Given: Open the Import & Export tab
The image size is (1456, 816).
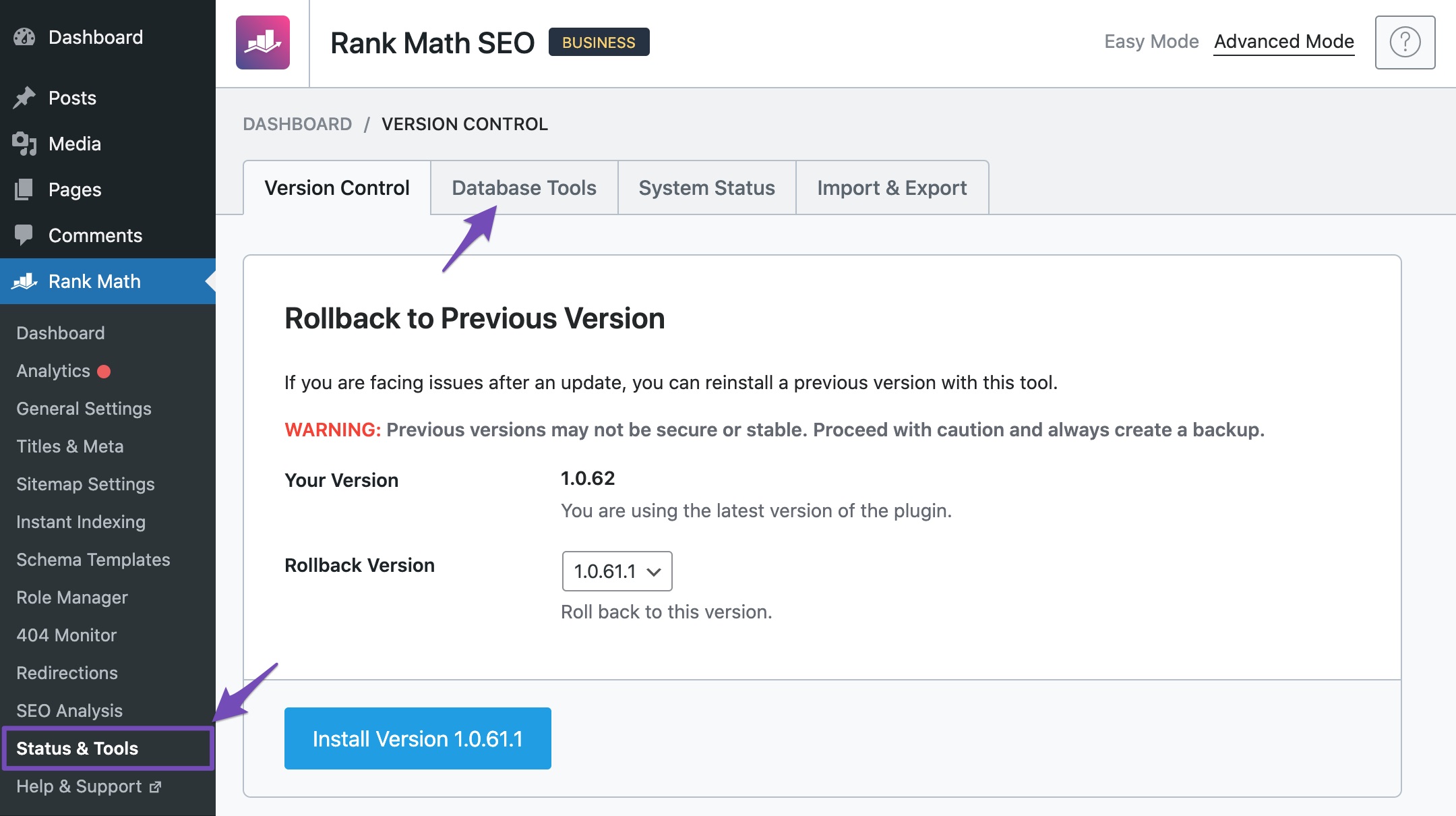Looking at the screenshot, I should click(892, 187).
